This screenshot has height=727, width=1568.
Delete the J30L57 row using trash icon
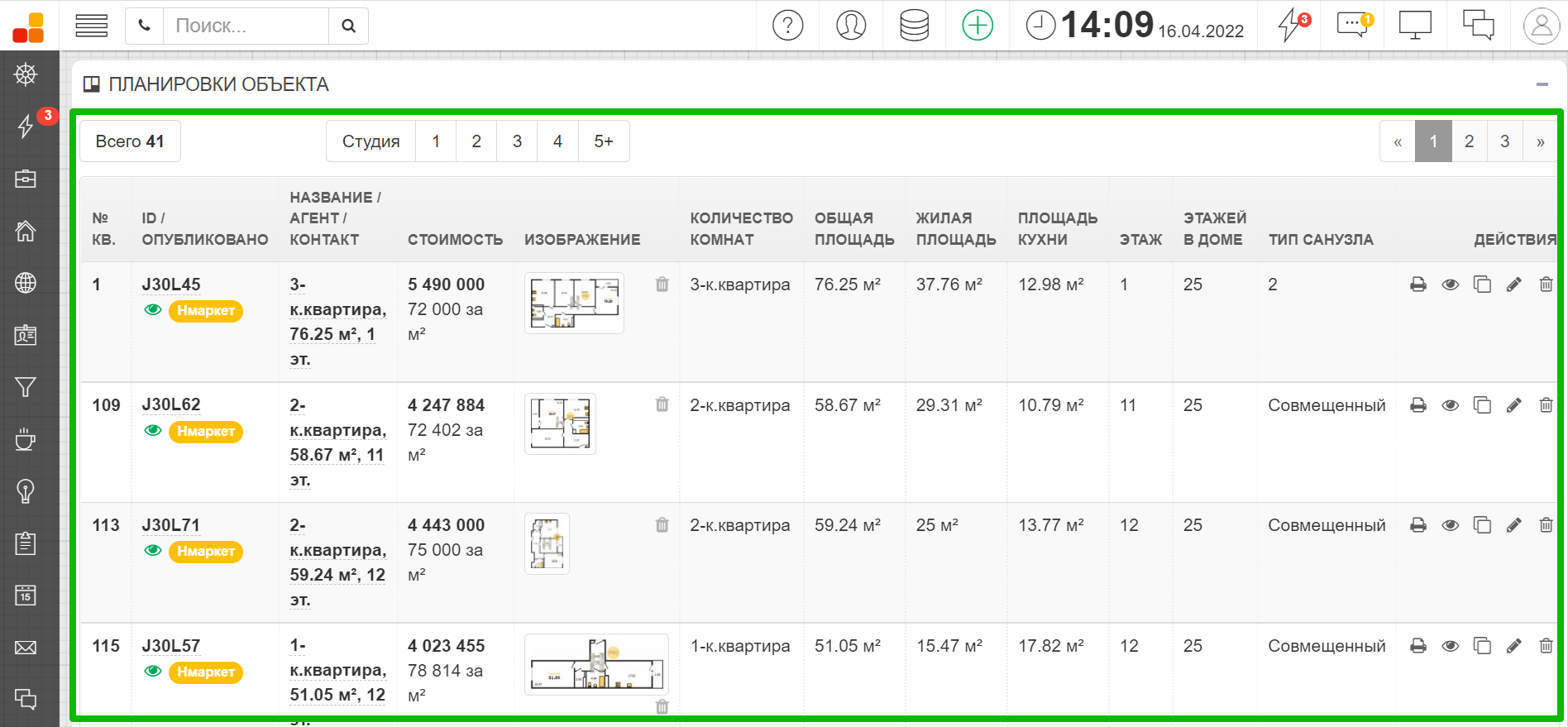click(x=1545, y=646)
